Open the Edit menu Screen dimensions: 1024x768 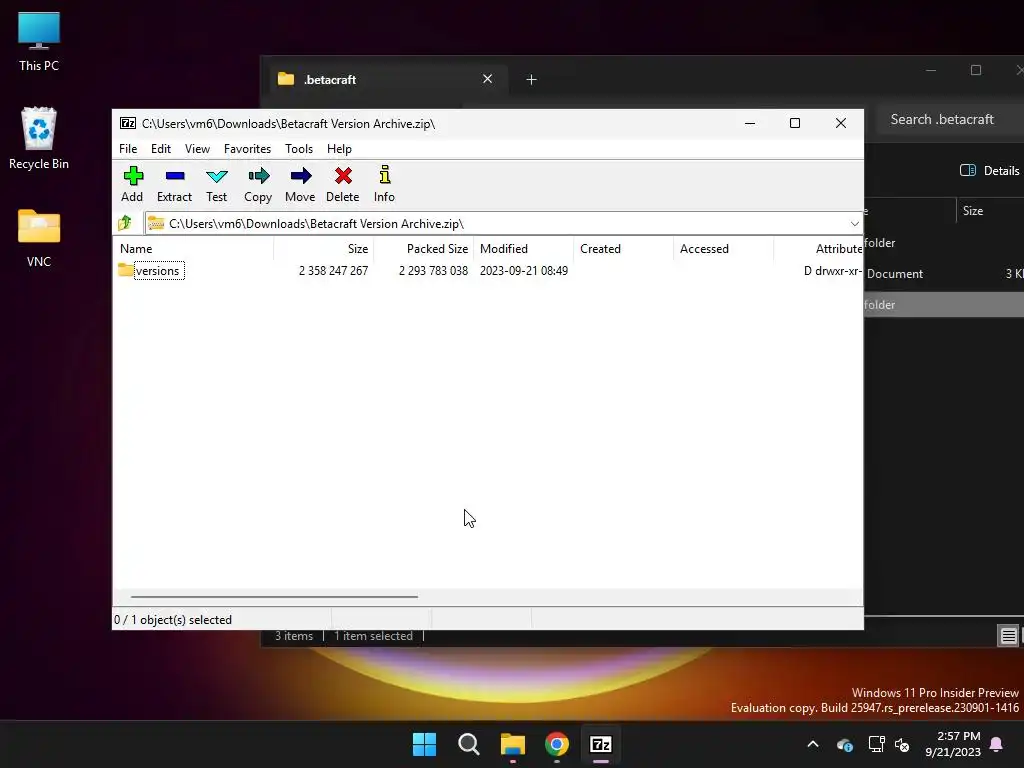pyautogui.click(x=161, y=149)
